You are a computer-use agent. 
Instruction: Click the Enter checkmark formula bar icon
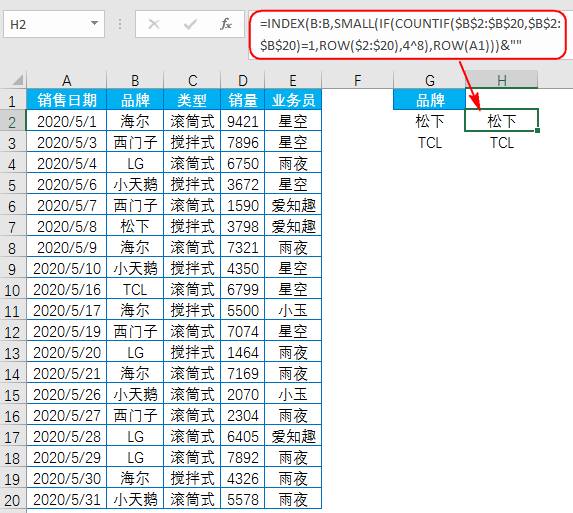[190, 24]
